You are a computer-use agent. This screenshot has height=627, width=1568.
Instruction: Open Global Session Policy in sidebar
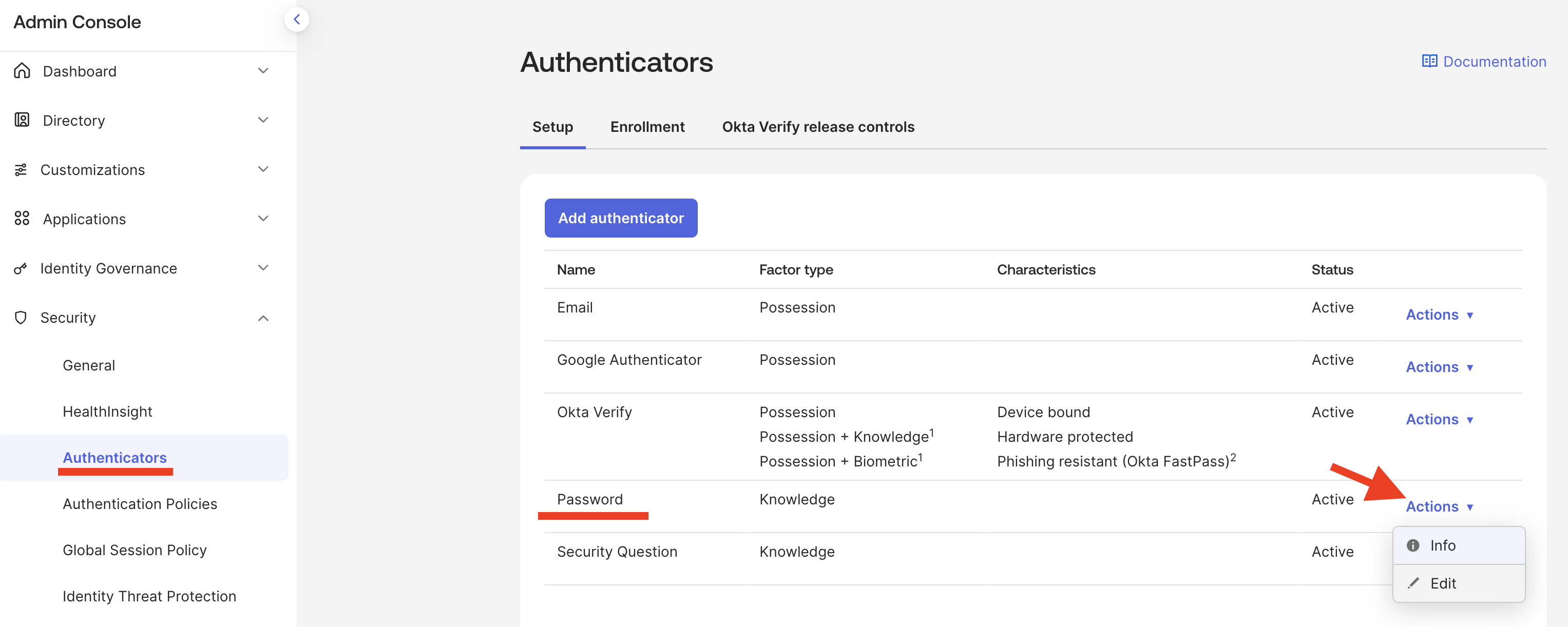point(135,551)
